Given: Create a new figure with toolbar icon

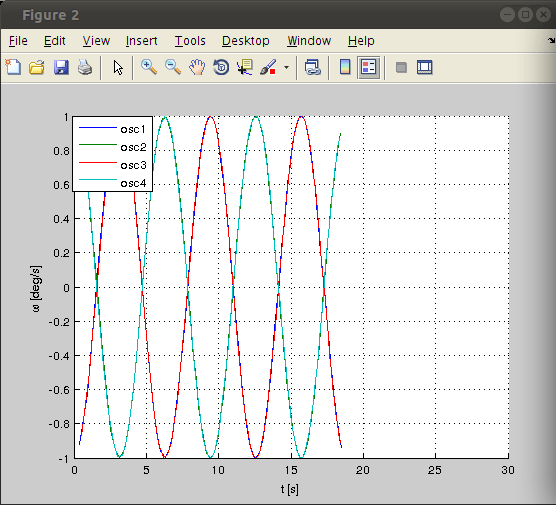Looking at the screenshot, I should point(13,67).
